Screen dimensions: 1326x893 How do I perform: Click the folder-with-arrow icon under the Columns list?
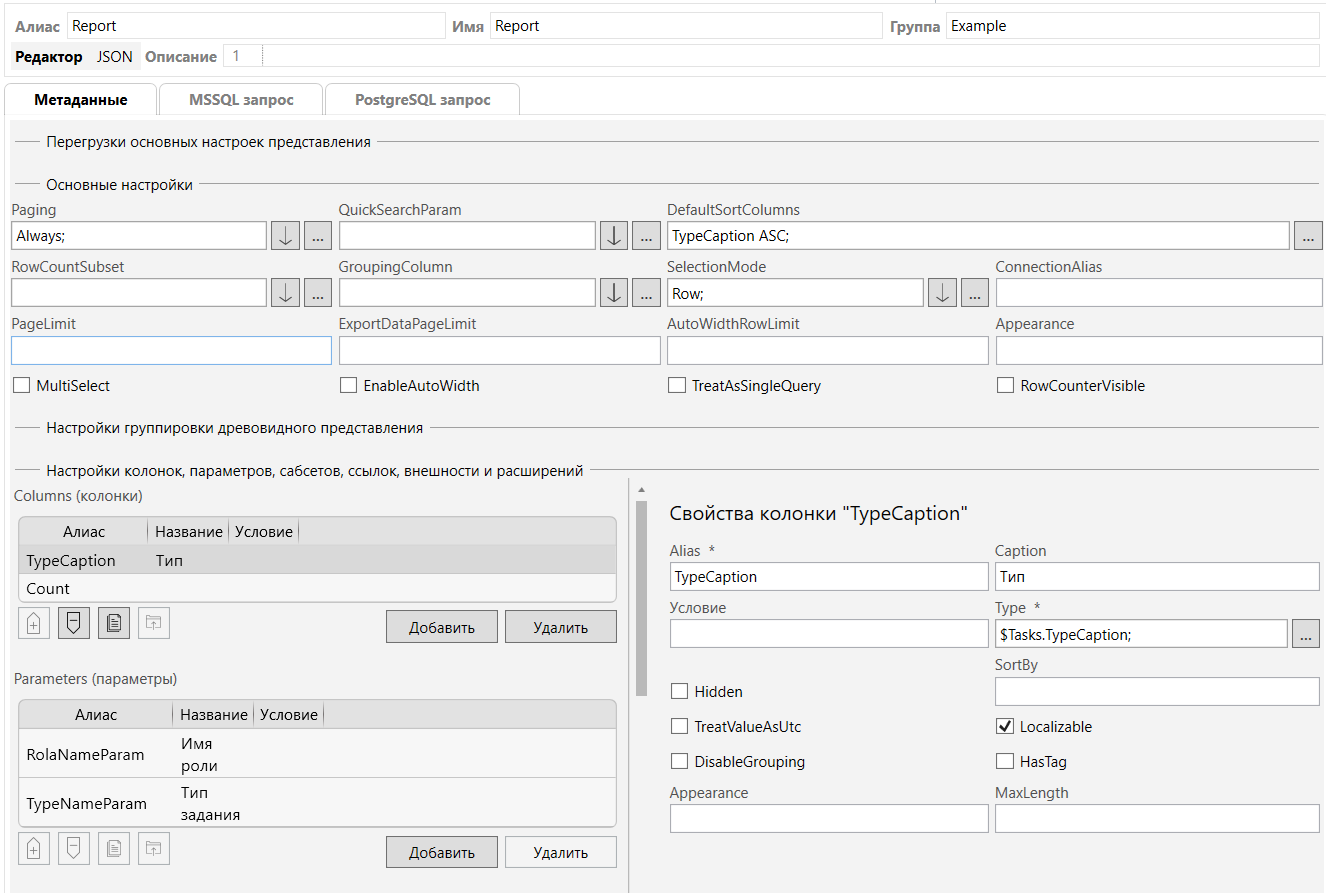(153, 623)
